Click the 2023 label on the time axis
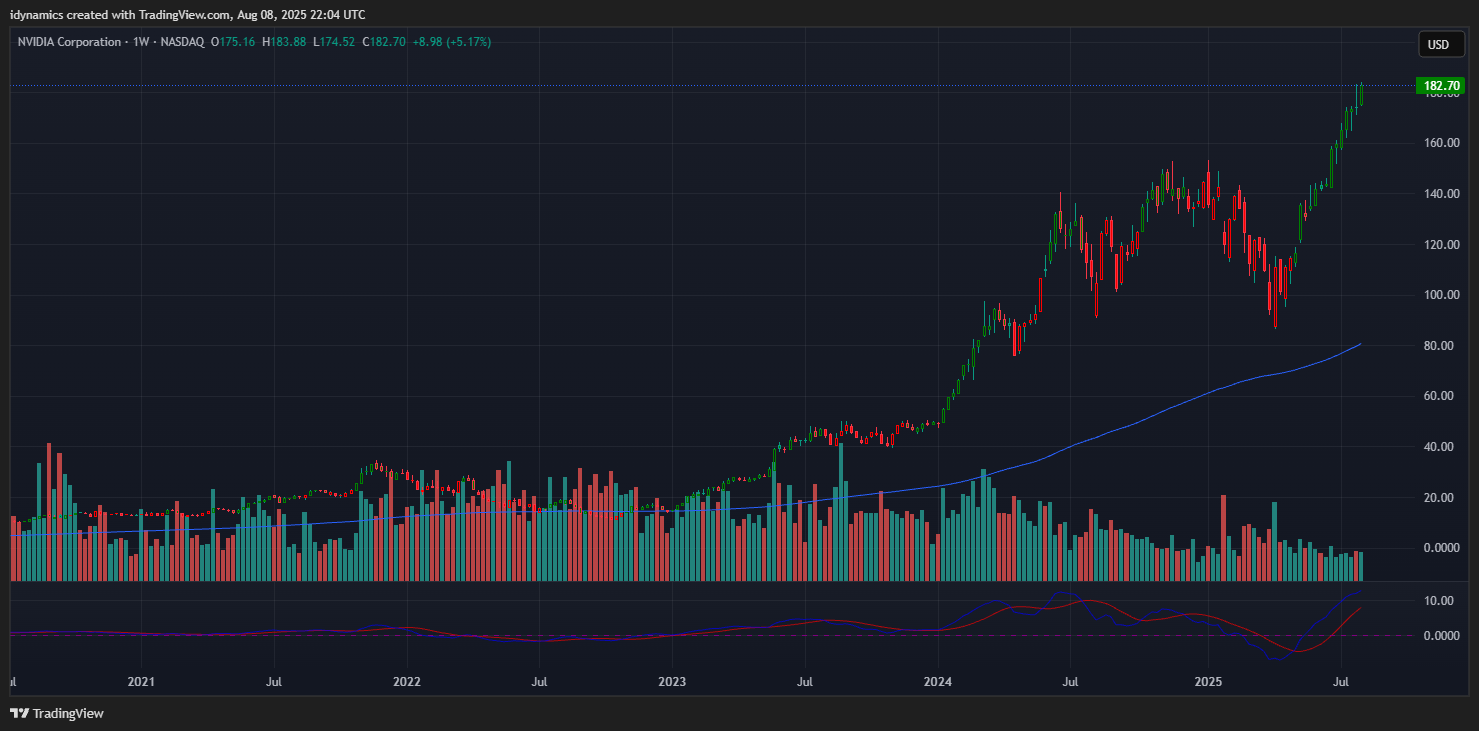The width and height of the screenshot is (1479, 731). tap(672, 682)
